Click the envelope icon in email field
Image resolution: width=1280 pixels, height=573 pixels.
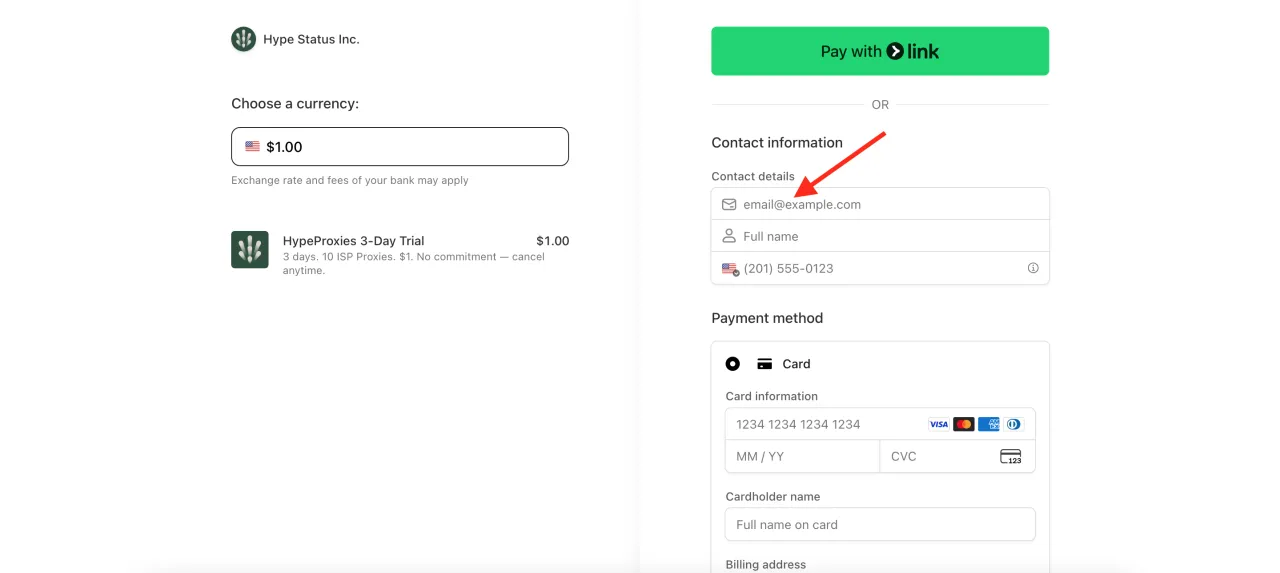(x=729, y=204)
